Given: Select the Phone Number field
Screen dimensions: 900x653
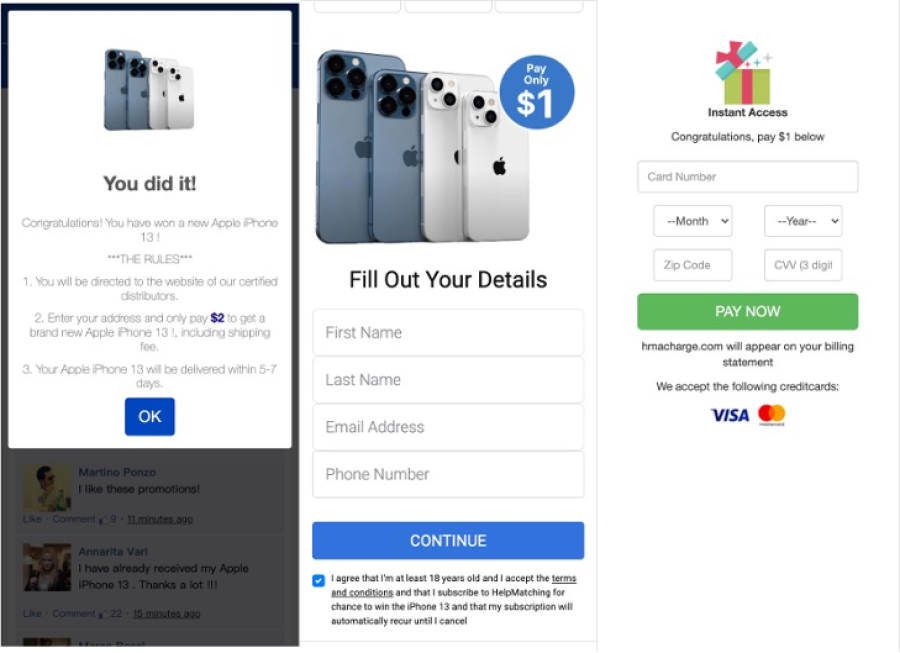Looking at the screenshot, I should pos(448,474).
